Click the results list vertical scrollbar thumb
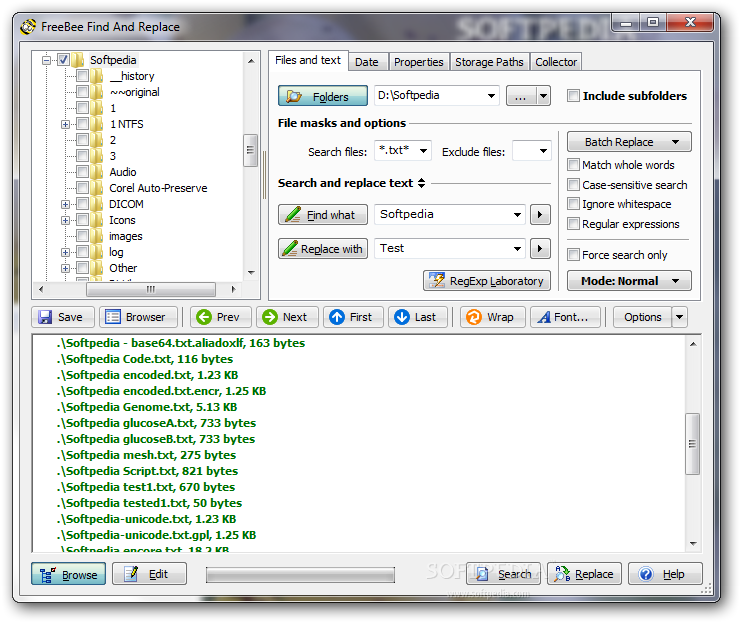Image resolution: width=741 pixels, height=623 pixels. pos(692,443)
